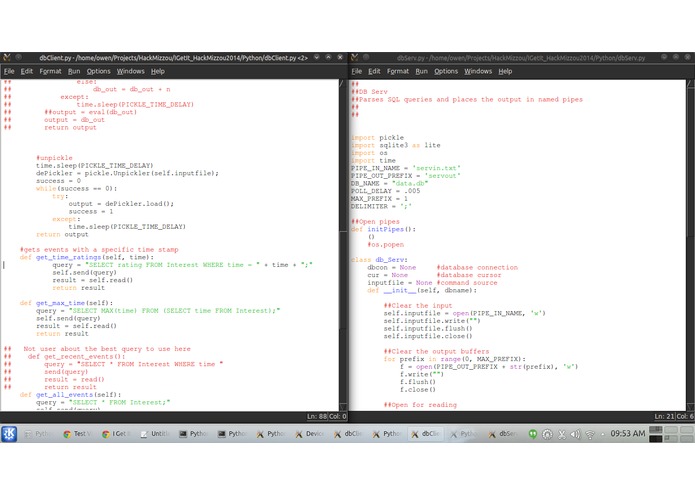
Task: Toggle the on-all-desktops pin in dbServ.py title bar
Action: pos(366,57)
